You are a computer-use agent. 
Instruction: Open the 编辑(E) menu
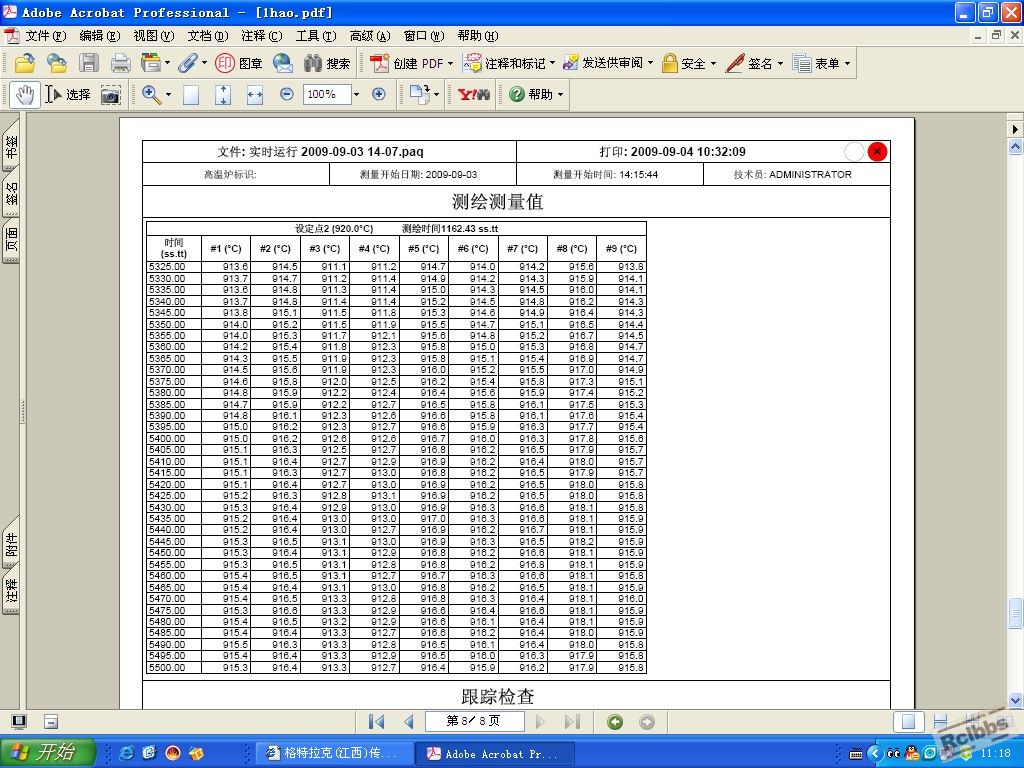tap(100, 36)
